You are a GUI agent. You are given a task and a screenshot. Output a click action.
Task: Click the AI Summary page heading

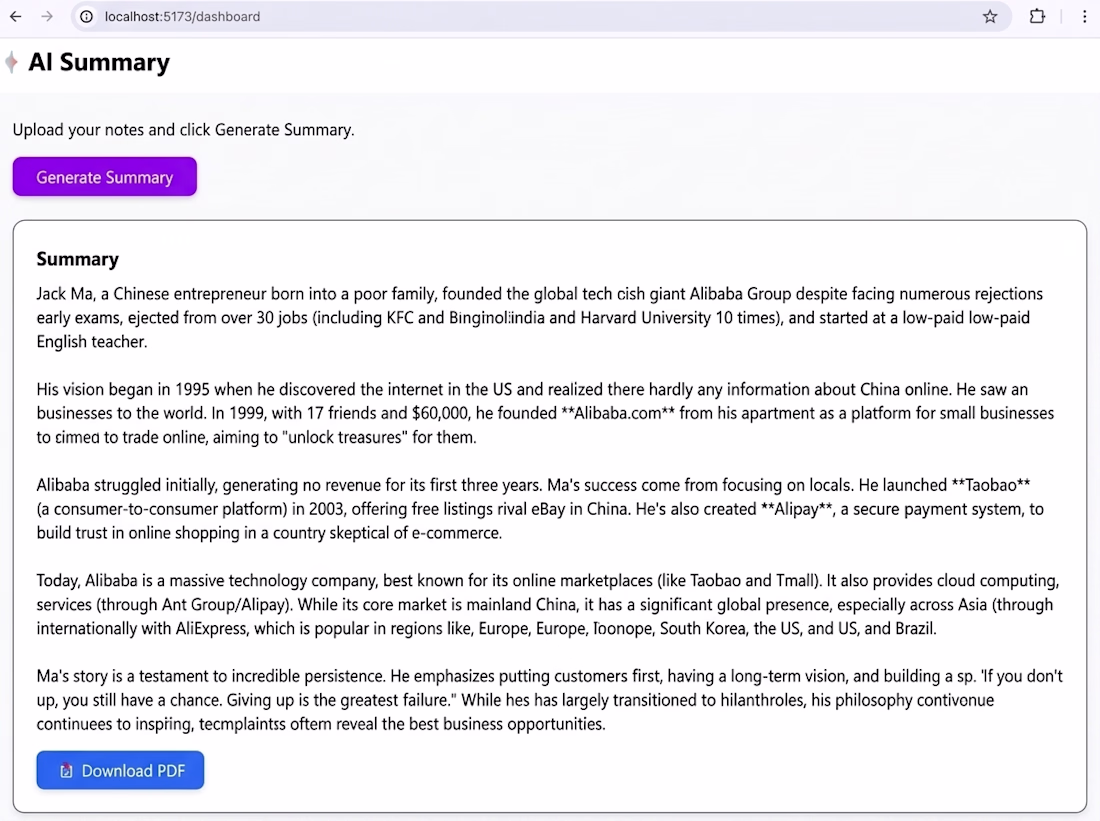[99, 62]
